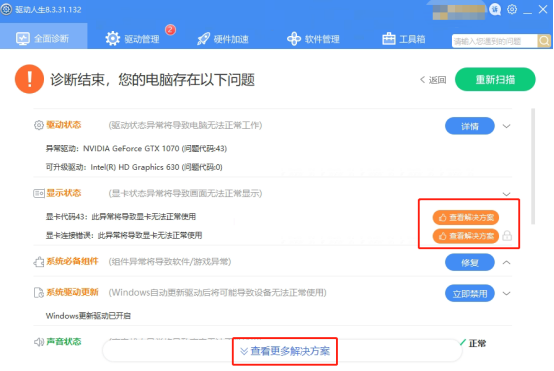Click the 驱动状态 gear icon
The image size is (554, 371).
39,125
